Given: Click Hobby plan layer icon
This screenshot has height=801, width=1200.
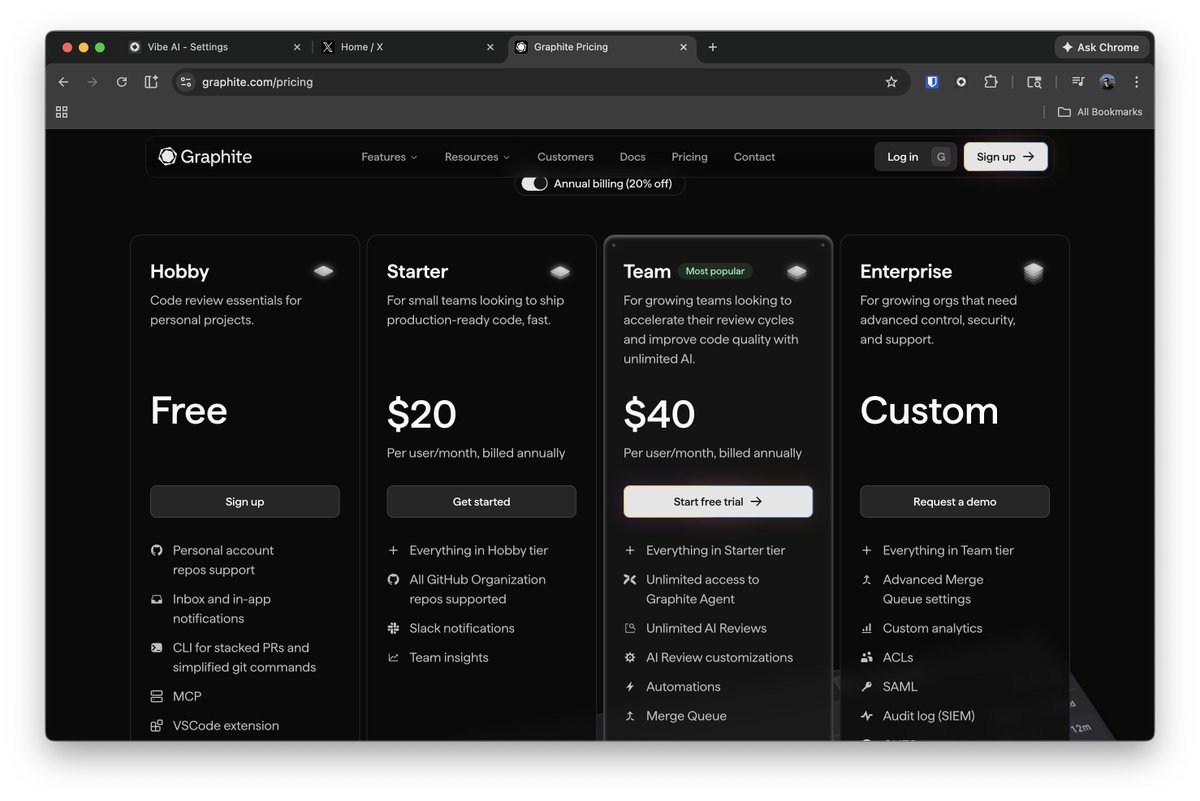Looking at the screenshot, I should [x=323, y=271].
